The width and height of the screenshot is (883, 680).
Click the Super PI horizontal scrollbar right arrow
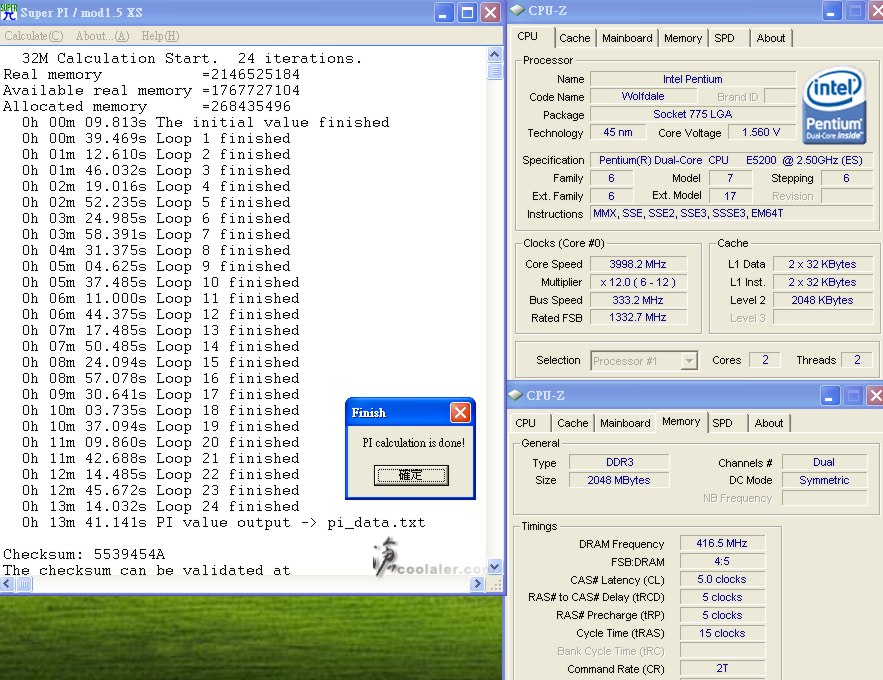pyautogui.click(x=478, y=584)
